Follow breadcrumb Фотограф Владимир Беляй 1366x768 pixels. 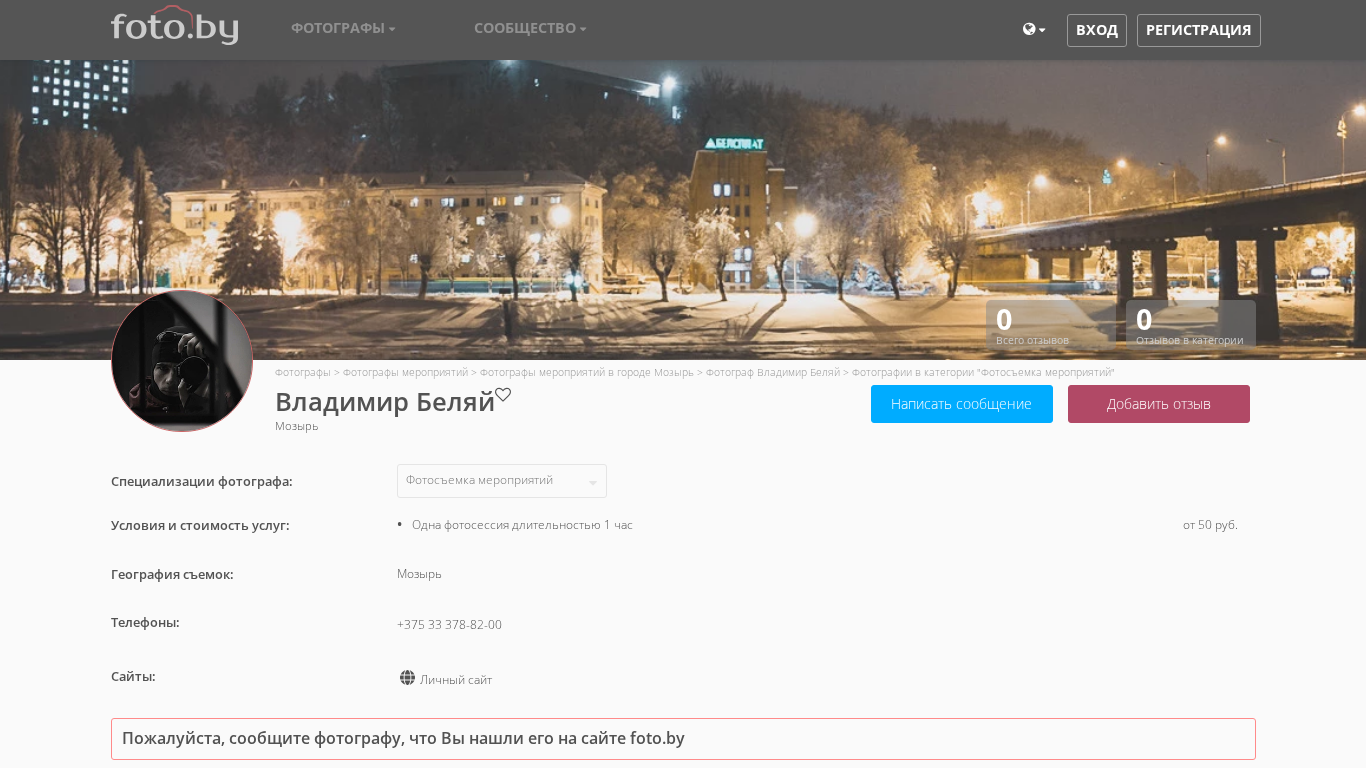tap(773, 372)
